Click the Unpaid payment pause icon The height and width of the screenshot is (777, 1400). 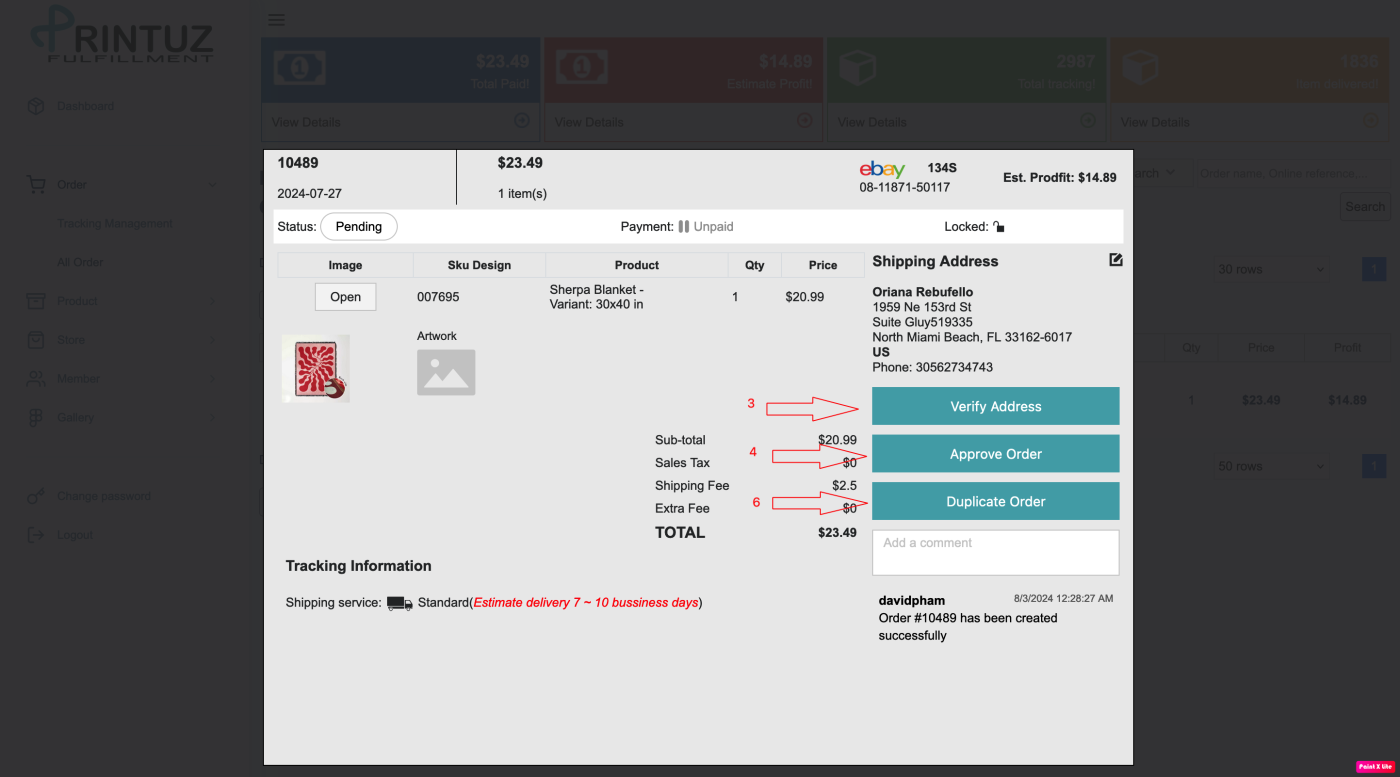684,227
